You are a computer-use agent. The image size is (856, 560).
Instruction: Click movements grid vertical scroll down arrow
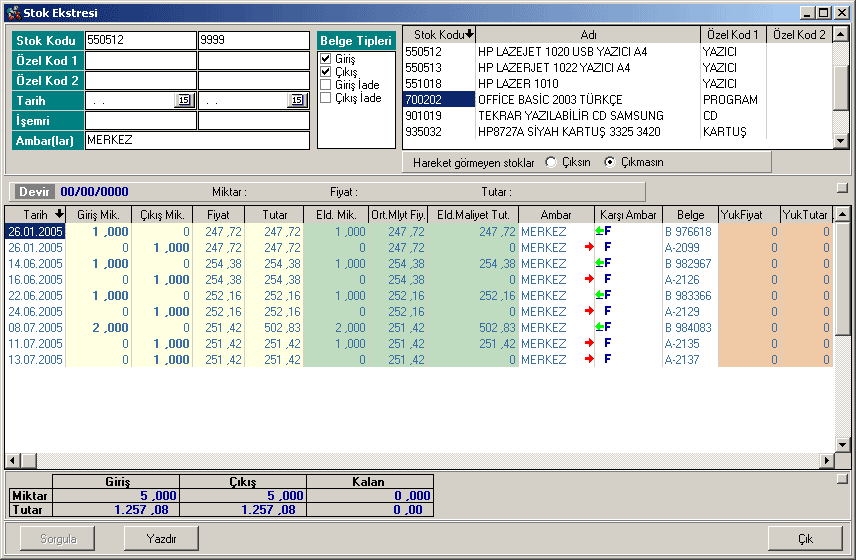(842, 444)
